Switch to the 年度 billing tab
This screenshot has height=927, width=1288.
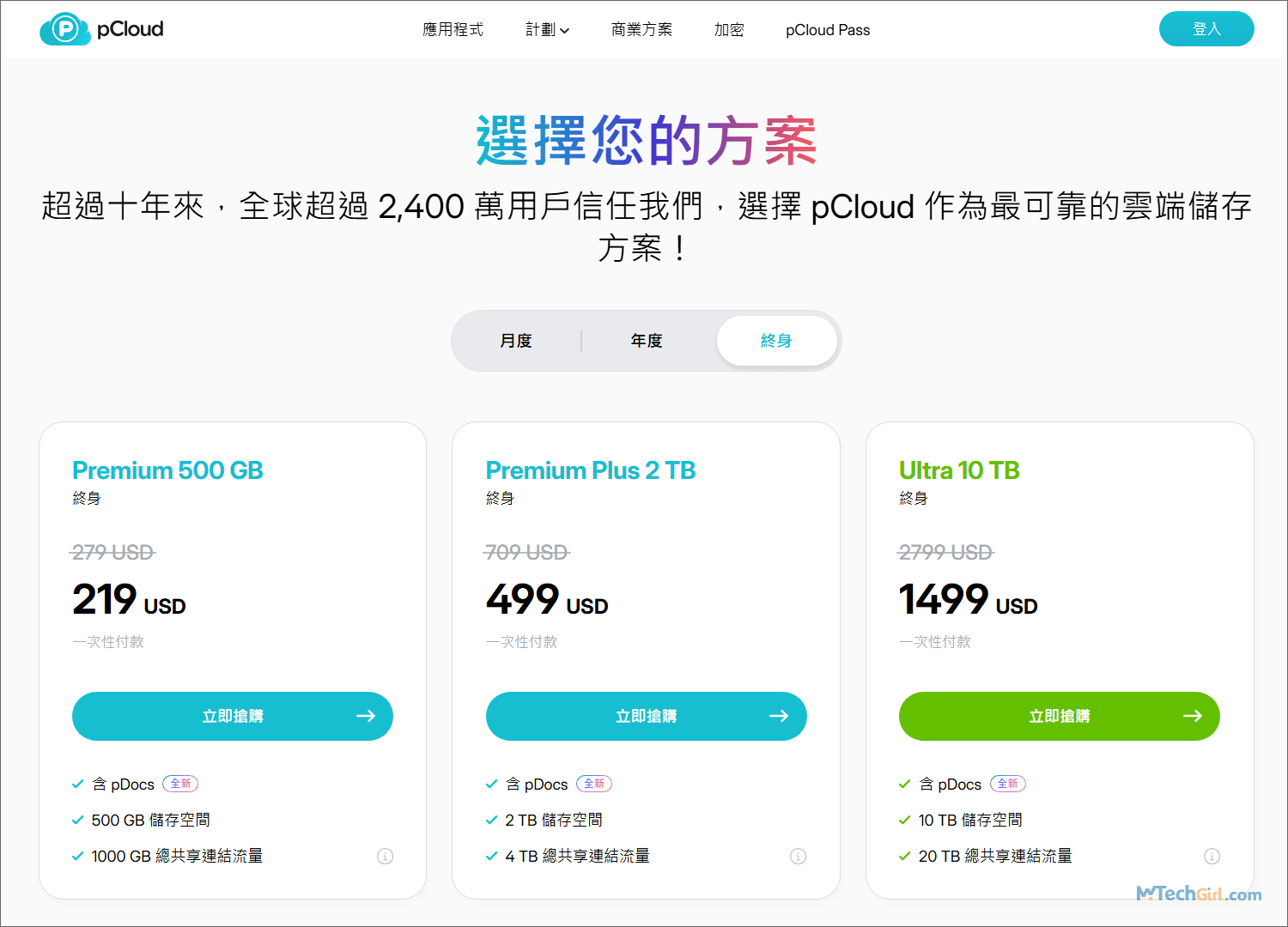tap(647, 341)
